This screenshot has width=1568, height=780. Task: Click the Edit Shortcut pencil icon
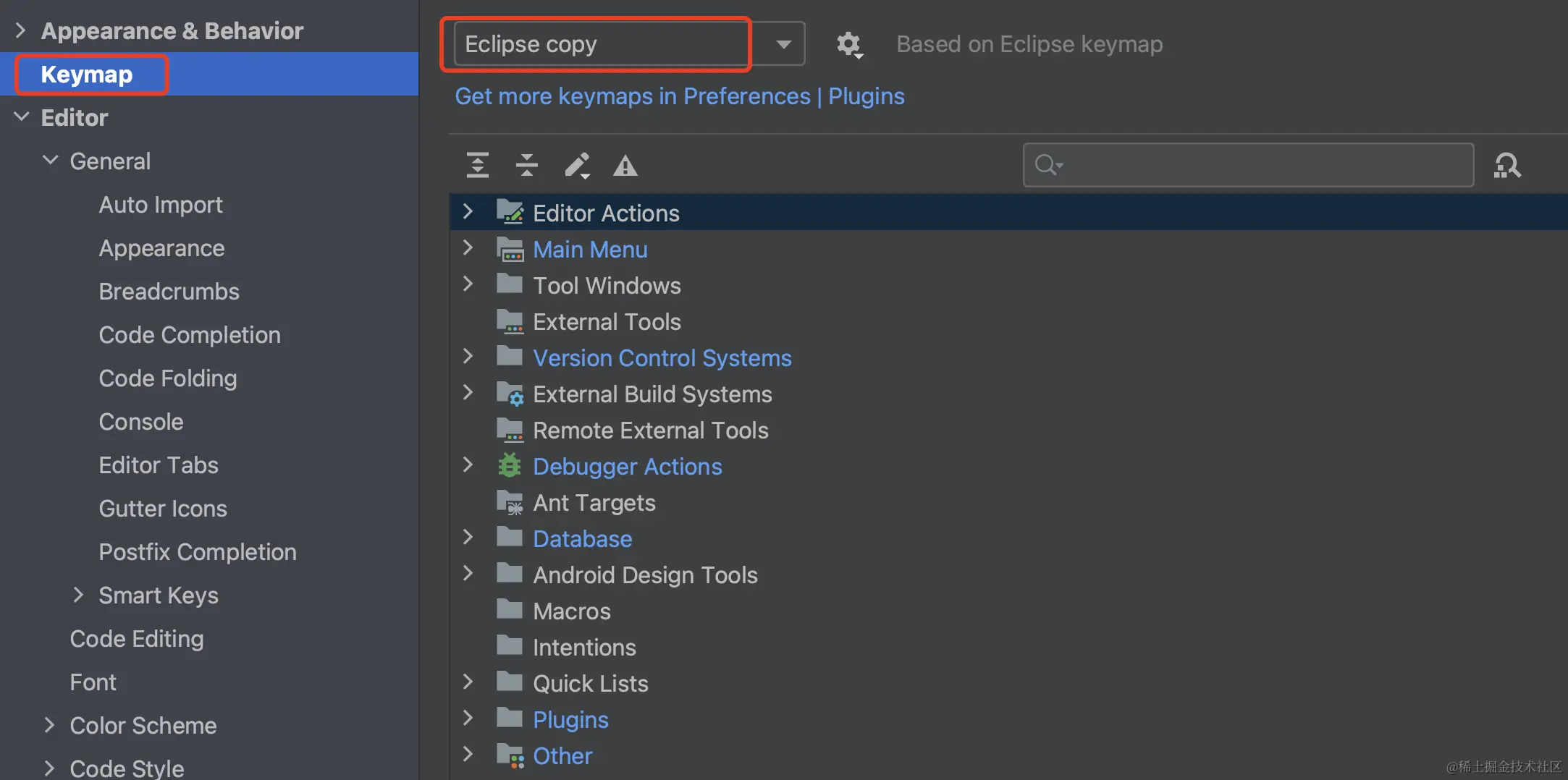(x=576, y=165)
